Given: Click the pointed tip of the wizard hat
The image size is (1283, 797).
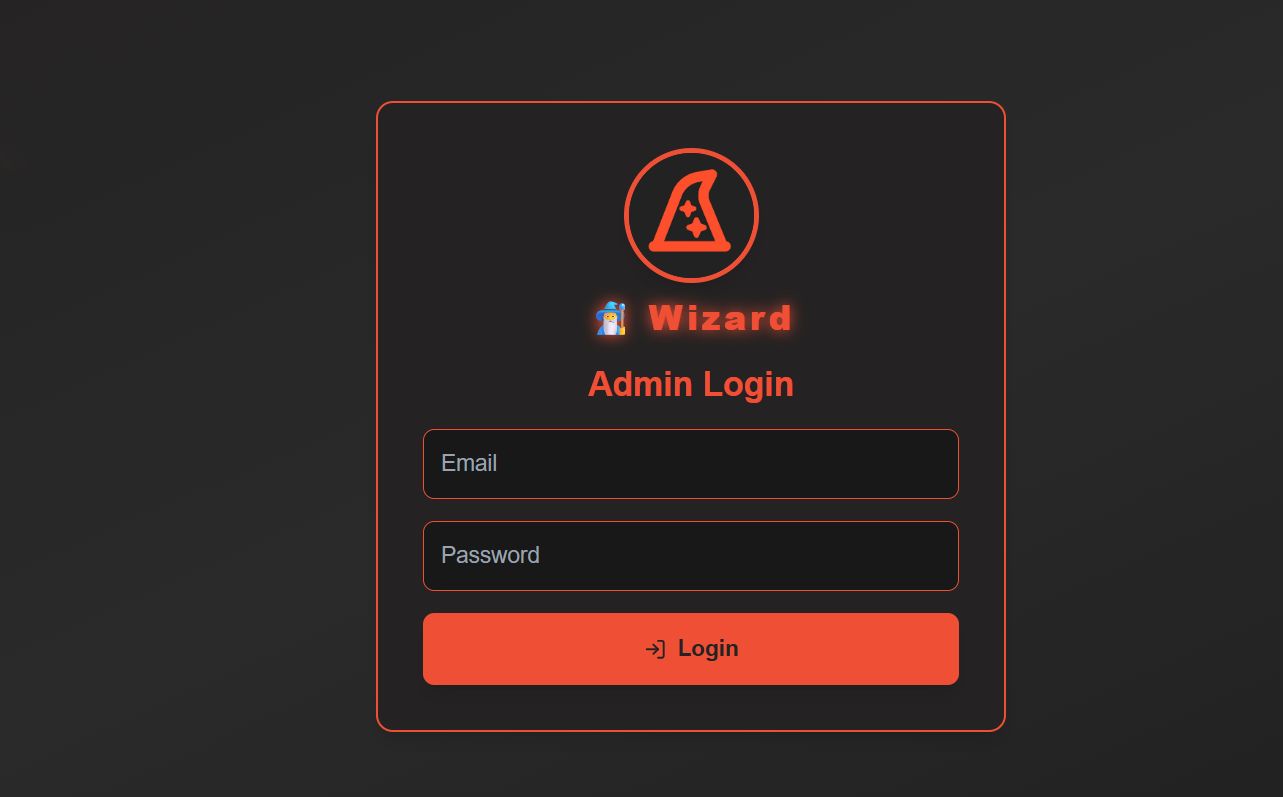Looking at the screenshot, I should [711, 175].
